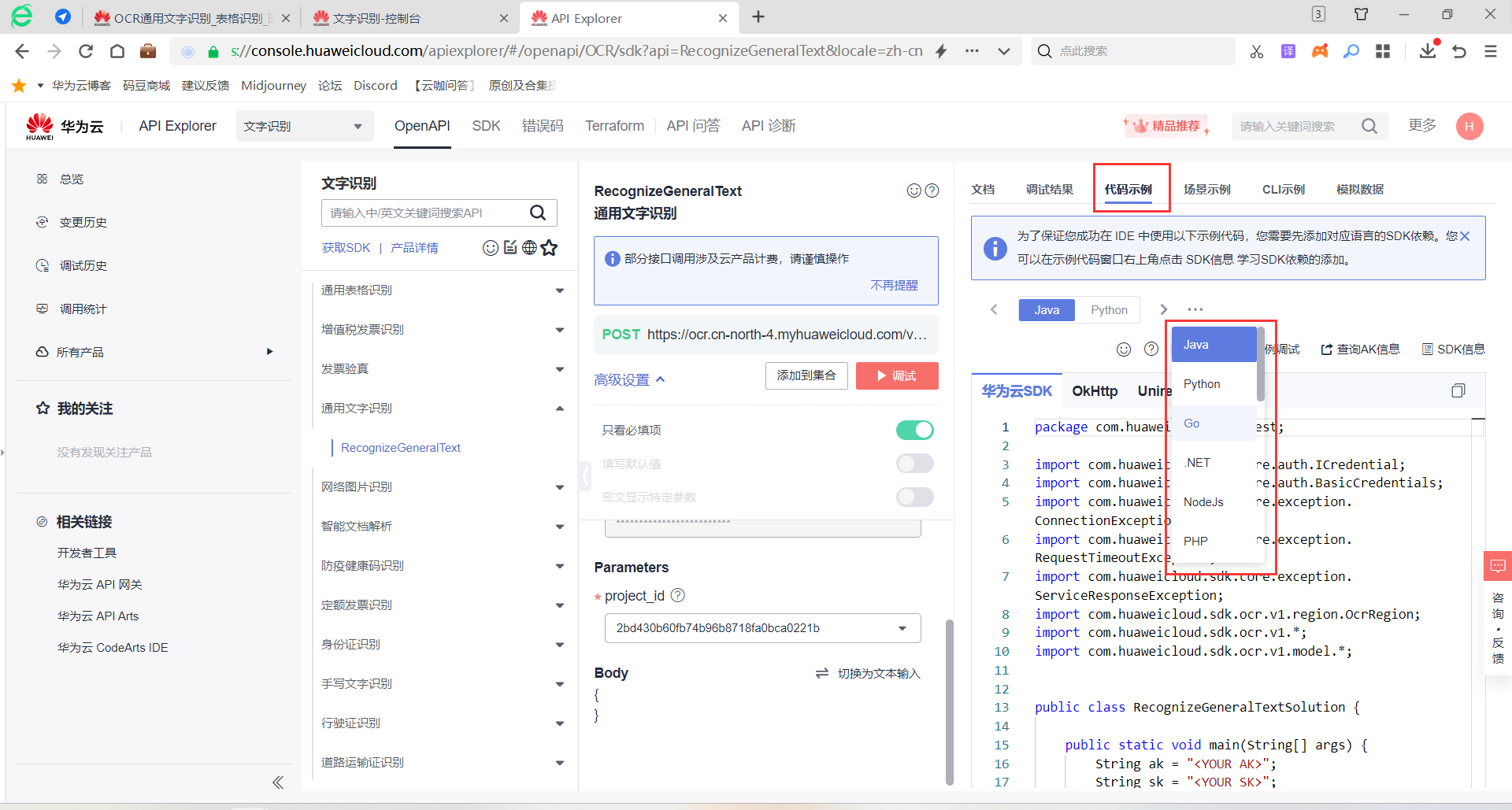This screenshot has width=1512, height=810.
Task: Open the user avatar H menu
Action: (x=1469, y=126)
